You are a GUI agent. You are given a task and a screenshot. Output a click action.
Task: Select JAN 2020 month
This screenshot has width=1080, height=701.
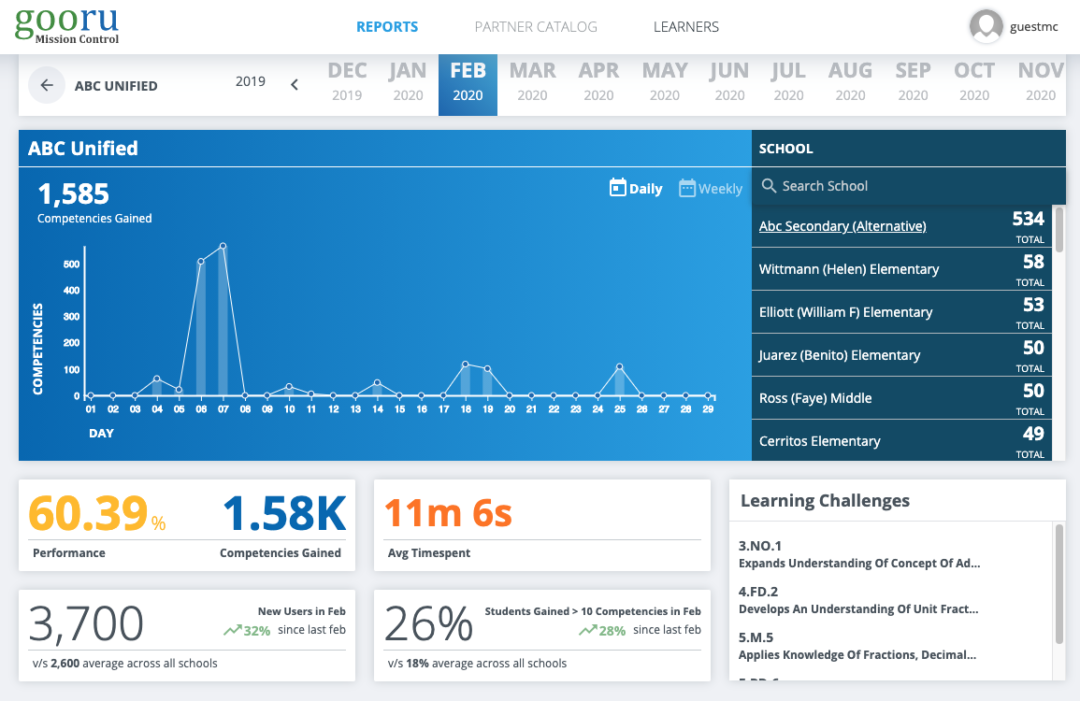pos(408,81)
